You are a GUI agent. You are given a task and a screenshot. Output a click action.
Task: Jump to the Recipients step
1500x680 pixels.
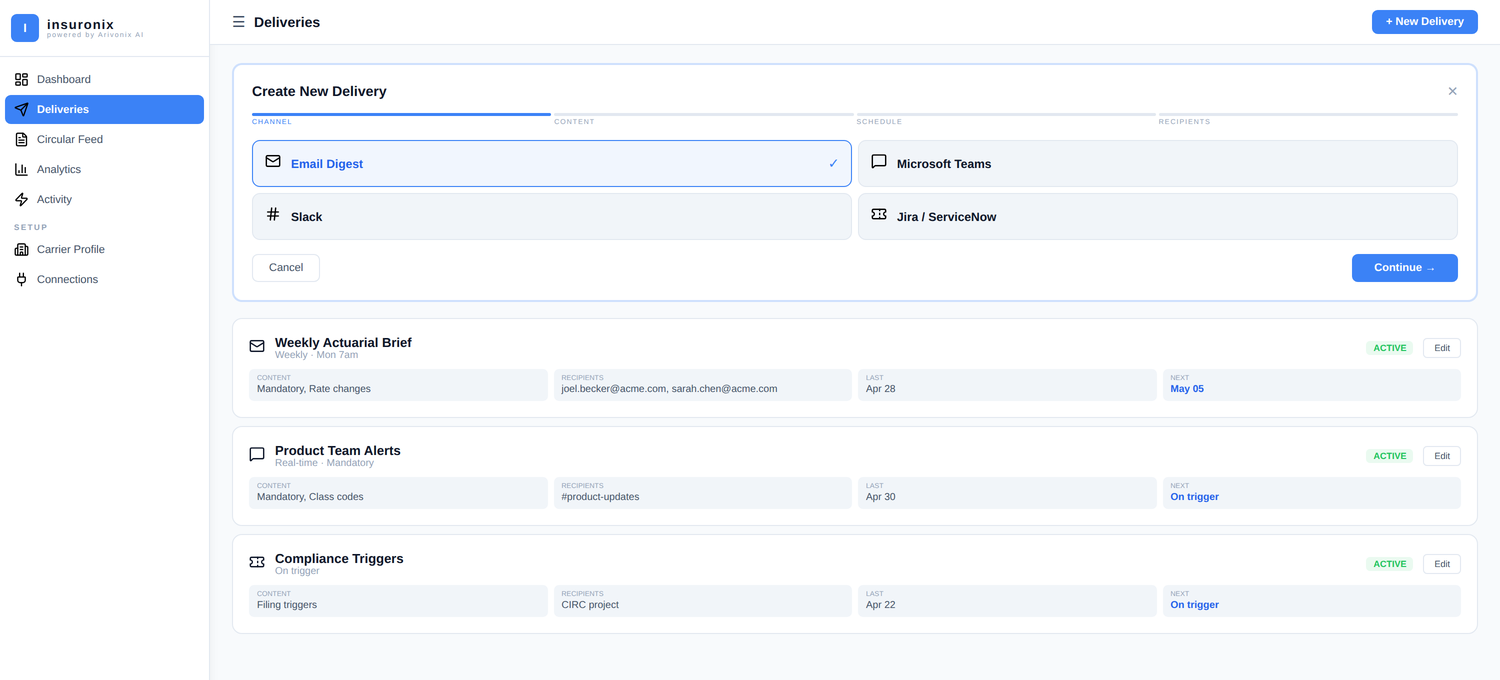click(x=1308, y=119)
